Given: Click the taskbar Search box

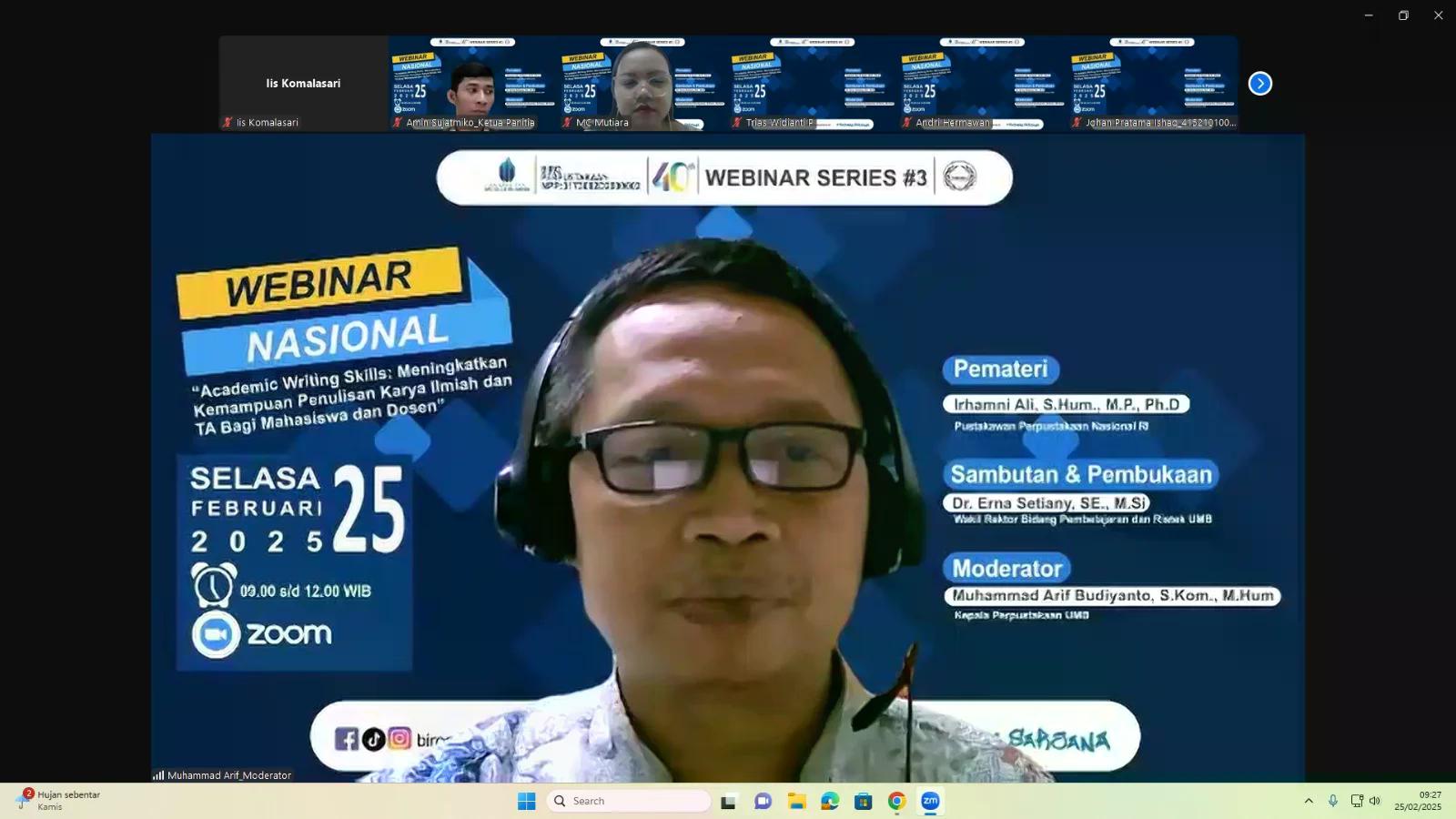Looking at the screenshot, I should click(x=629, y=801).
